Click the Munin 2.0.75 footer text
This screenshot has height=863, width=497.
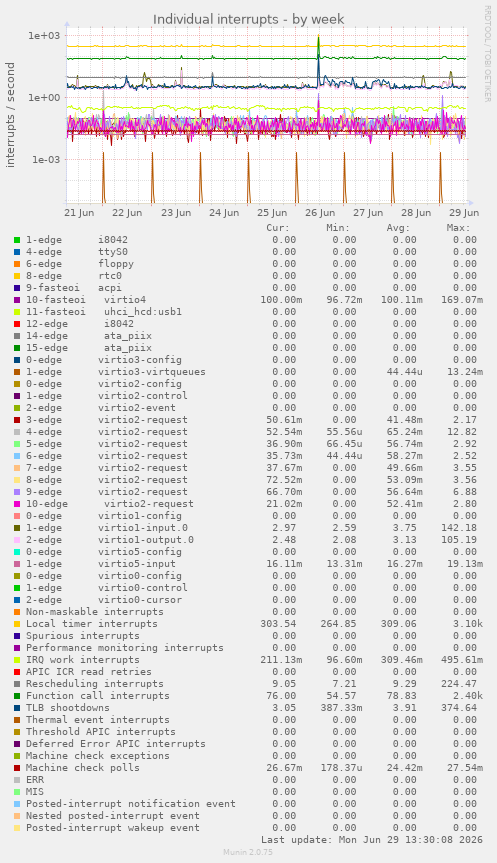click(x=248, y=852)
